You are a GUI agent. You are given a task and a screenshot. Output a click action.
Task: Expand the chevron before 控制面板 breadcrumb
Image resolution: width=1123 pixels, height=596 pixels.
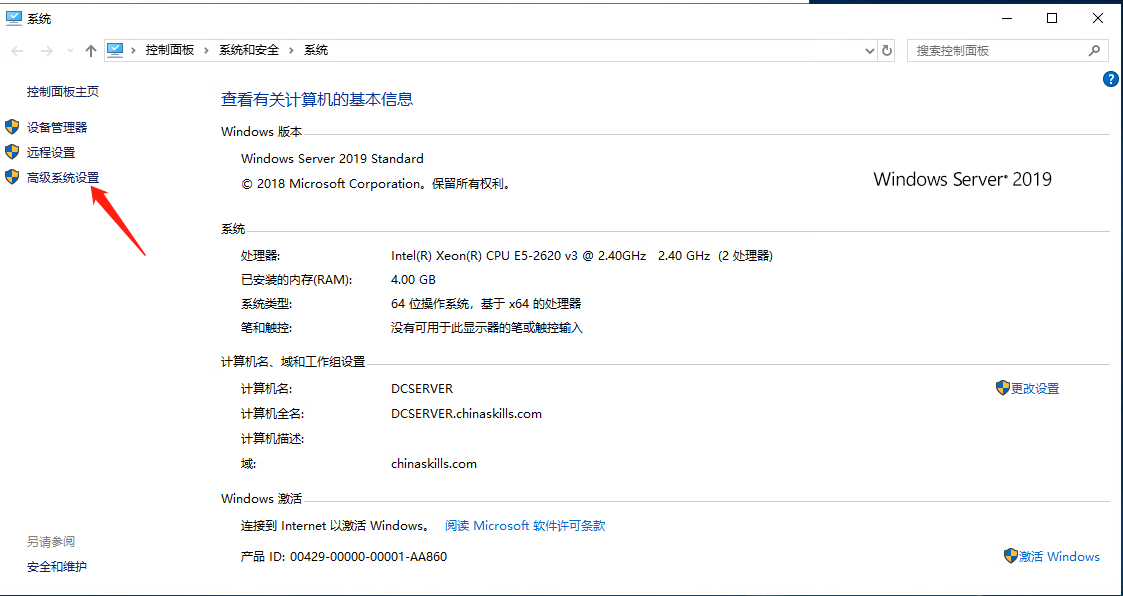134,50
